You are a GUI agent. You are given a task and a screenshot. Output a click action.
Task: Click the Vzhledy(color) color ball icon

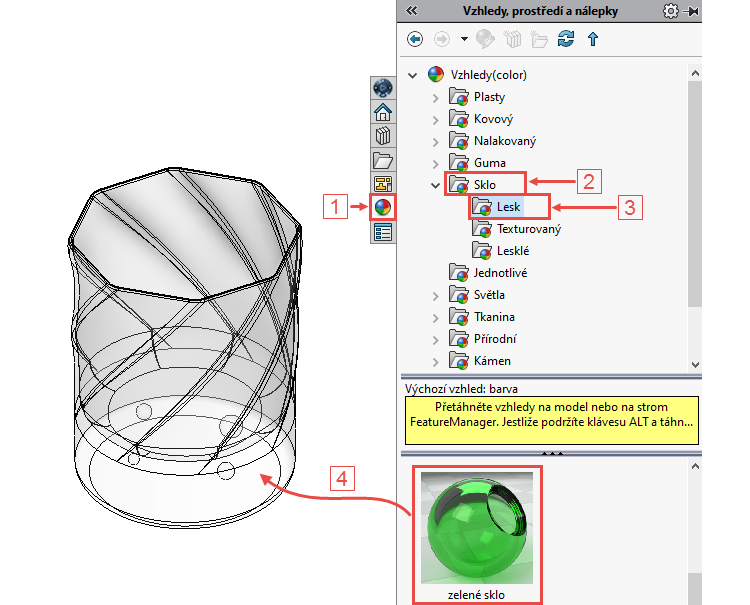pos(436,75)
